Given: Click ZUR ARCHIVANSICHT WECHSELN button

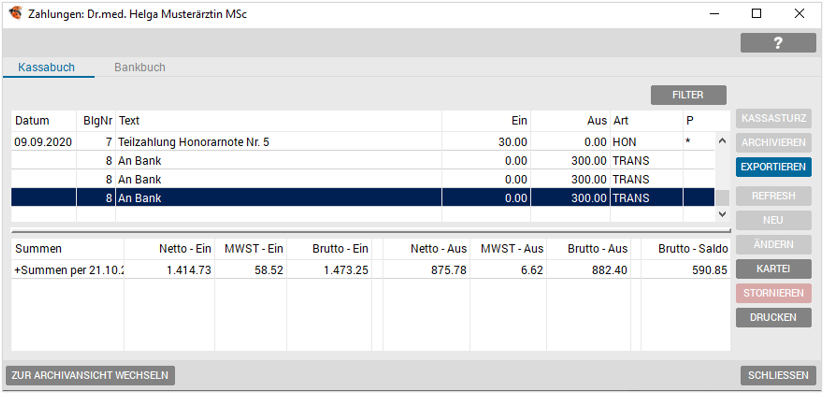Looking at the screenshot, I should coord(90,376).
